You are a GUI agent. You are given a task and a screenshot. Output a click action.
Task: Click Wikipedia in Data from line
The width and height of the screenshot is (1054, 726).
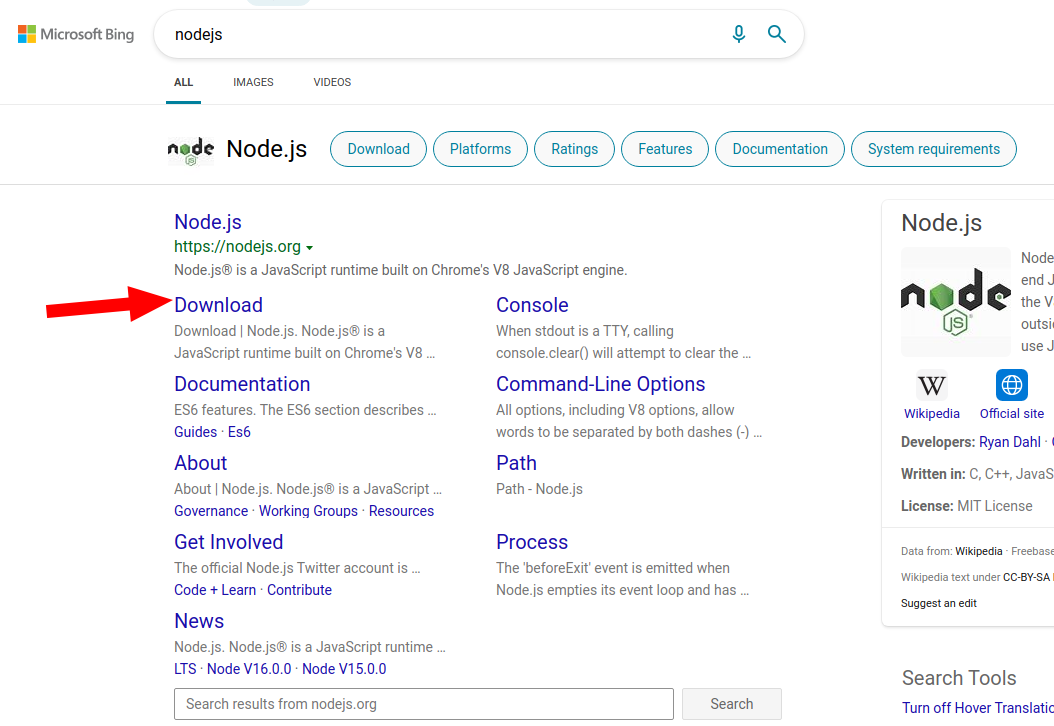click(x=979, y=551)
